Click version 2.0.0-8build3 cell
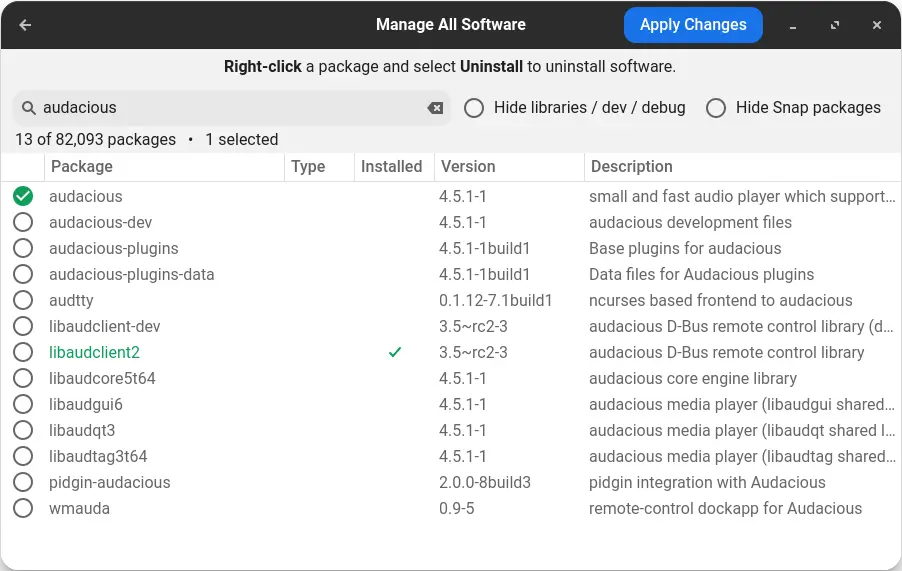This screenshot has height=571, width=902. [485, 482]
